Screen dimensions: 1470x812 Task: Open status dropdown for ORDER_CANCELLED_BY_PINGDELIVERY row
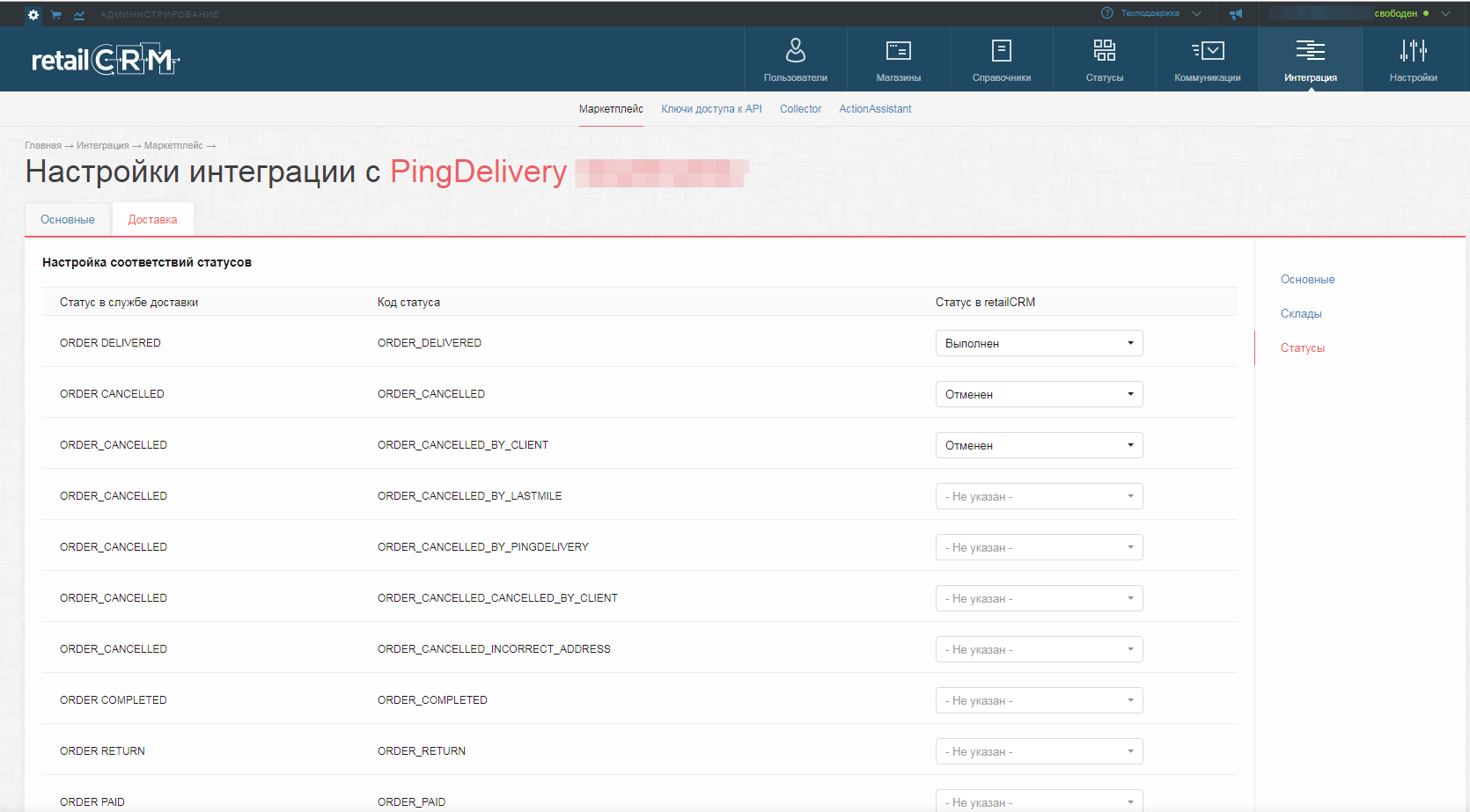(1039, 547)
